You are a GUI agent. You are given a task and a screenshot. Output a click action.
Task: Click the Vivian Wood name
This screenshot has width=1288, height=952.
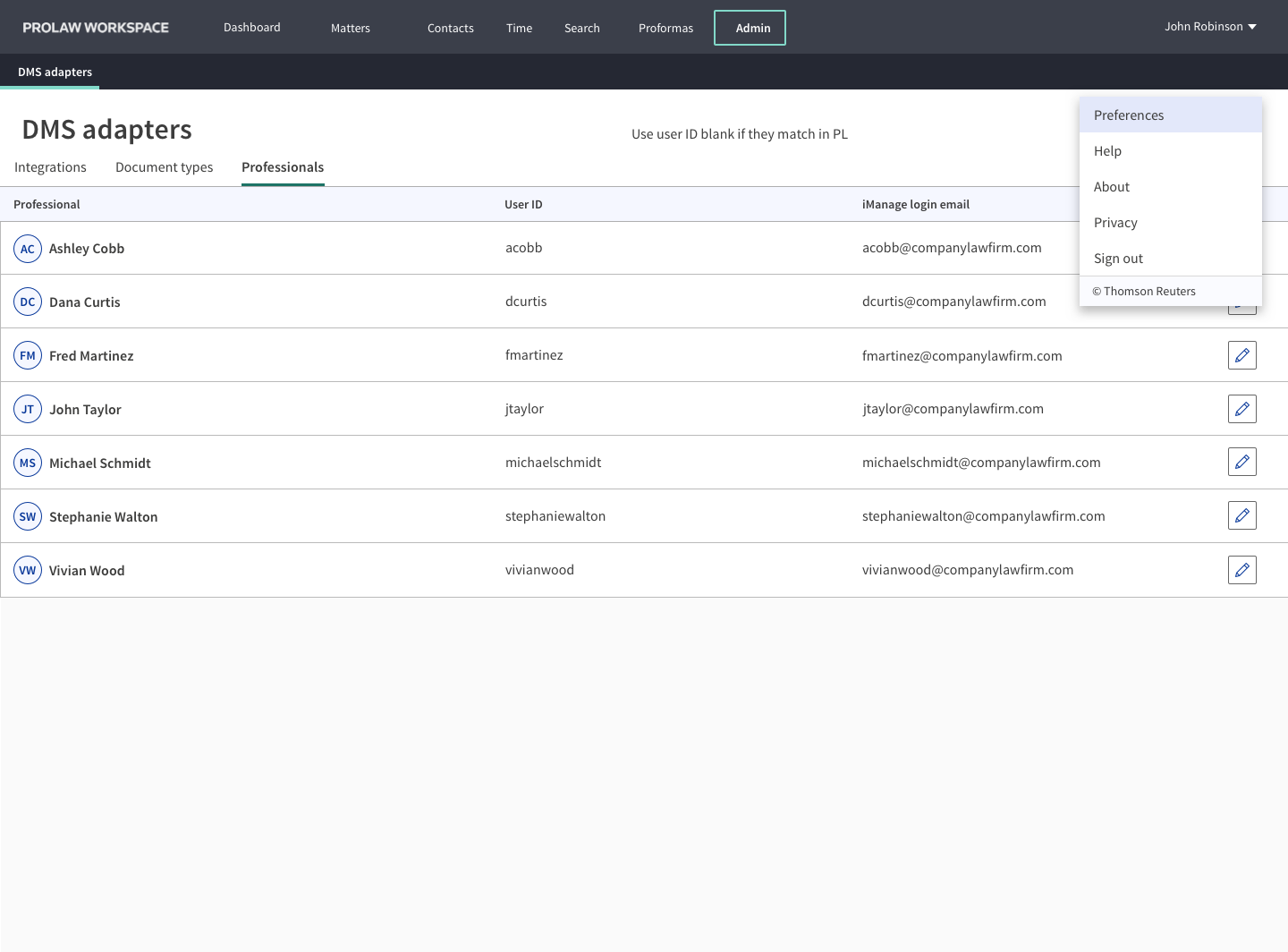pyautogui.click(x=87, y=571)
